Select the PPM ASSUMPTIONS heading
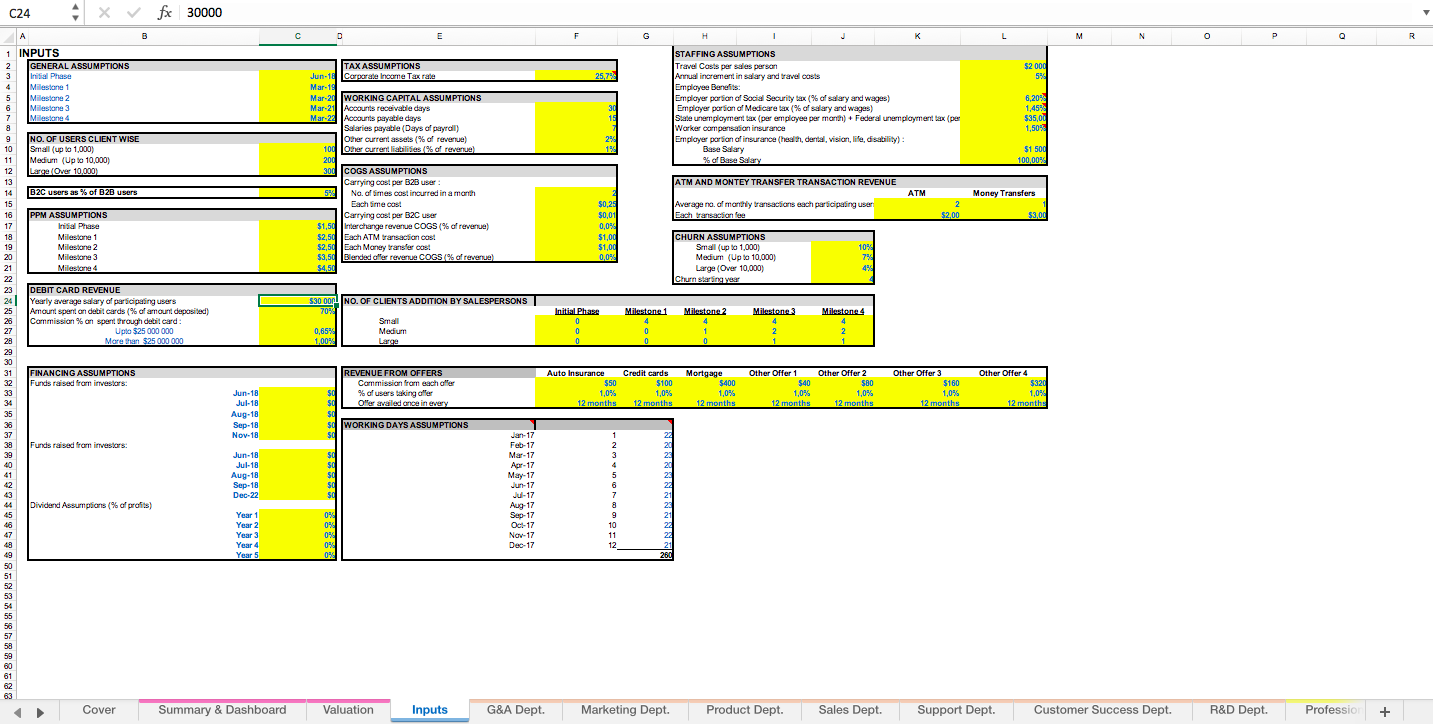This screenshot has height=724, width=1433. pos(69,215)
